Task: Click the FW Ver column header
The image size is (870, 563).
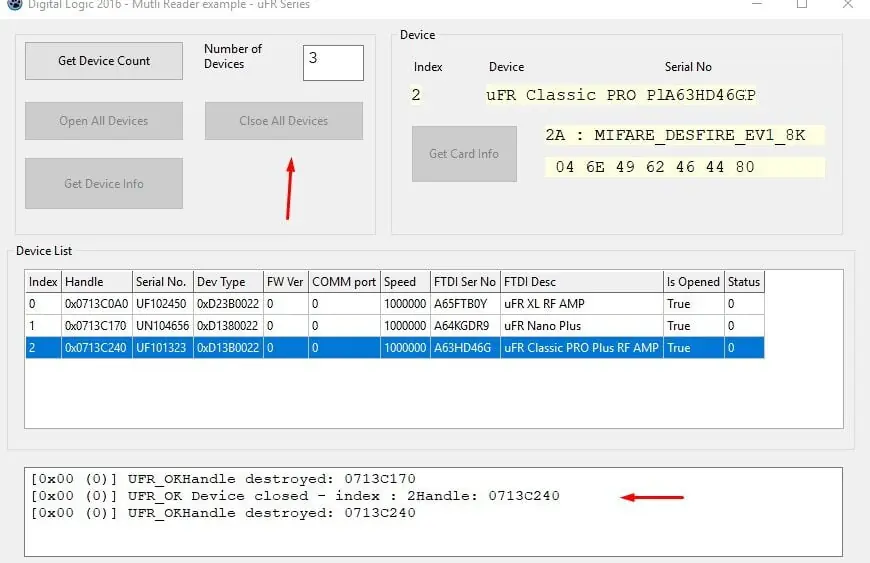Action: click(x=286, y=282)
